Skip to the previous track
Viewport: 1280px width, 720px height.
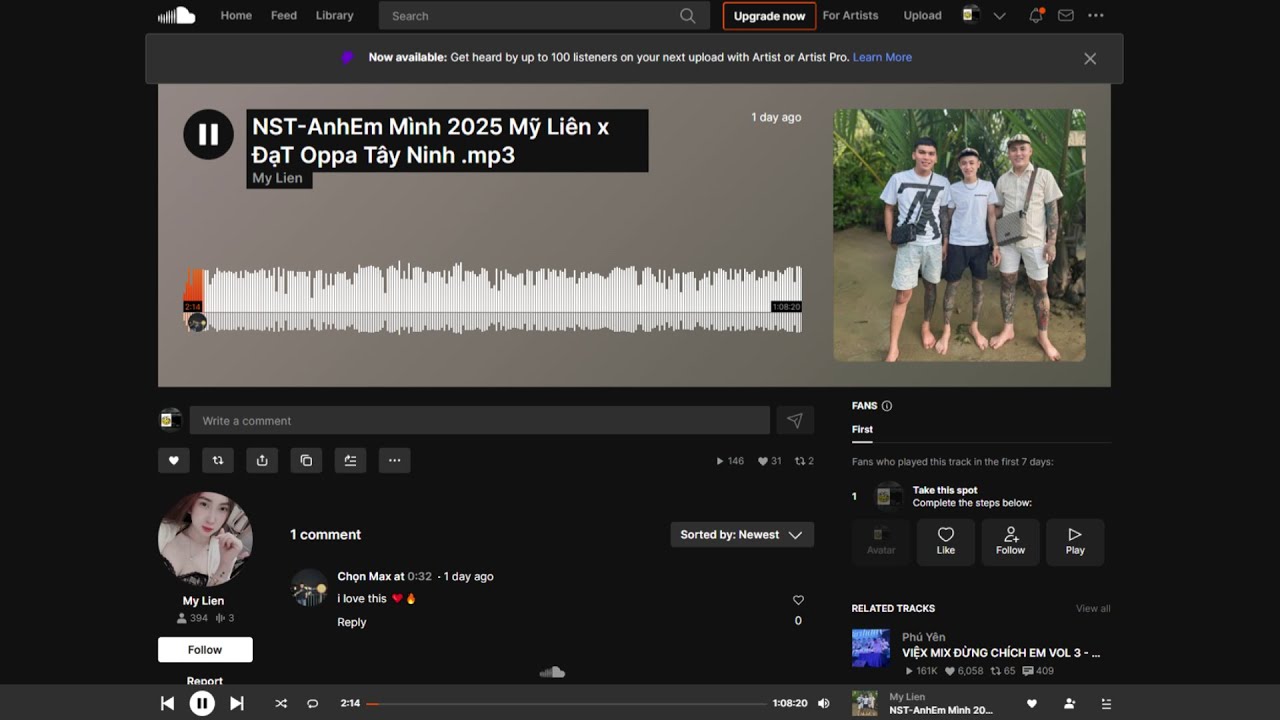167,703
